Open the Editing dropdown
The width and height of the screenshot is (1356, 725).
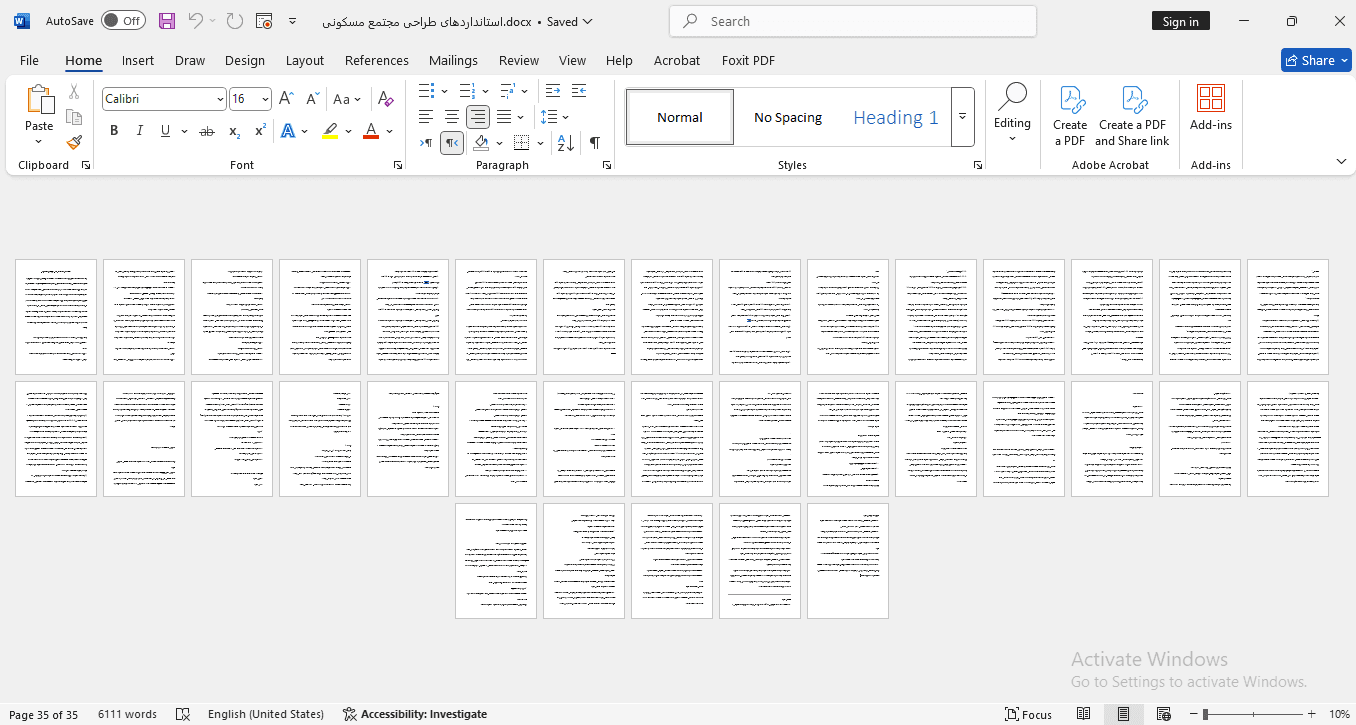[x=1012, y=114]
